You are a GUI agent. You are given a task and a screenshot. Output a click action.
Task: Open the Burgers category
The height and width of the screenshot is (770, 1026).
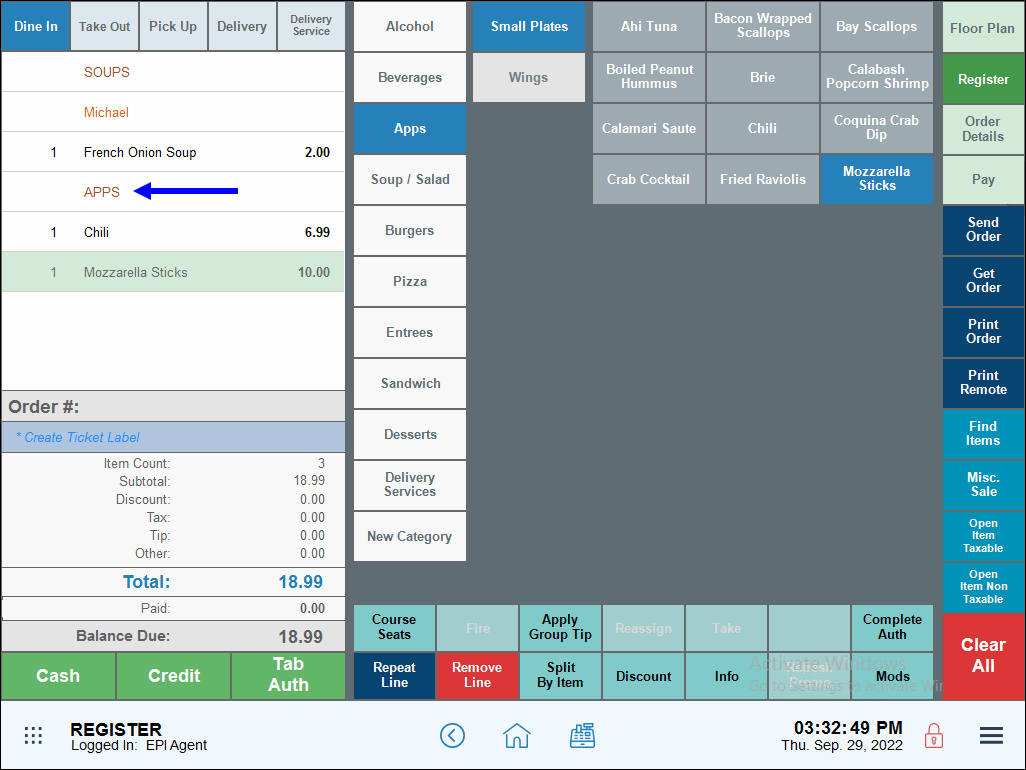click(x=410, y=230)
